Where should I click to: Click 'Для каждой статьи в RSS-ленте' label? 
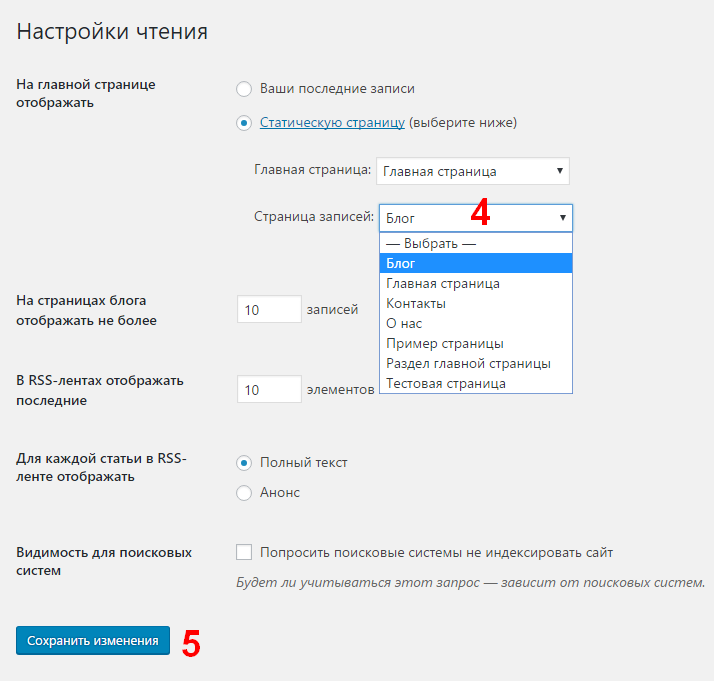[x=102, y=468]
